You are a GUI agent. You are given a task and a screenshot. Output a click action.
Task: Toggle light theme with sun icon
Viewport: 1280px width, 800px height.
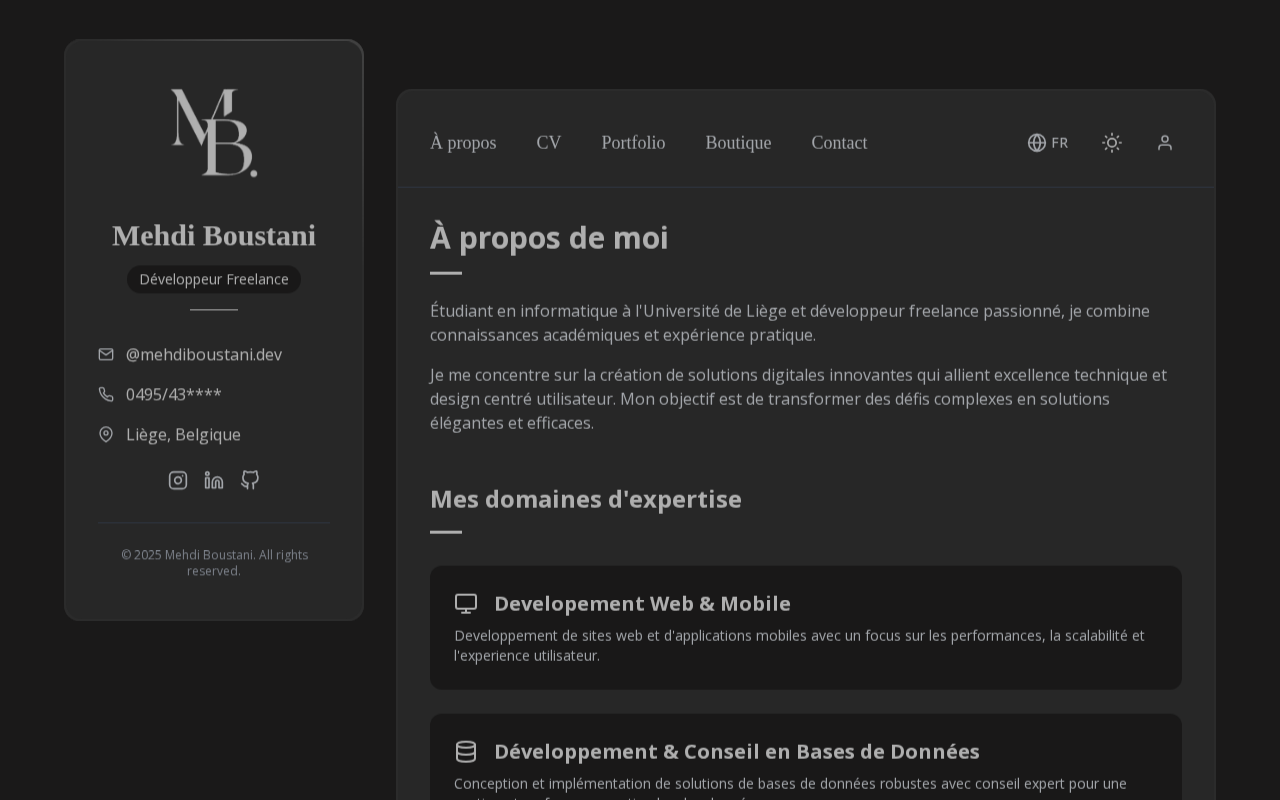[x=1112, y=143]
